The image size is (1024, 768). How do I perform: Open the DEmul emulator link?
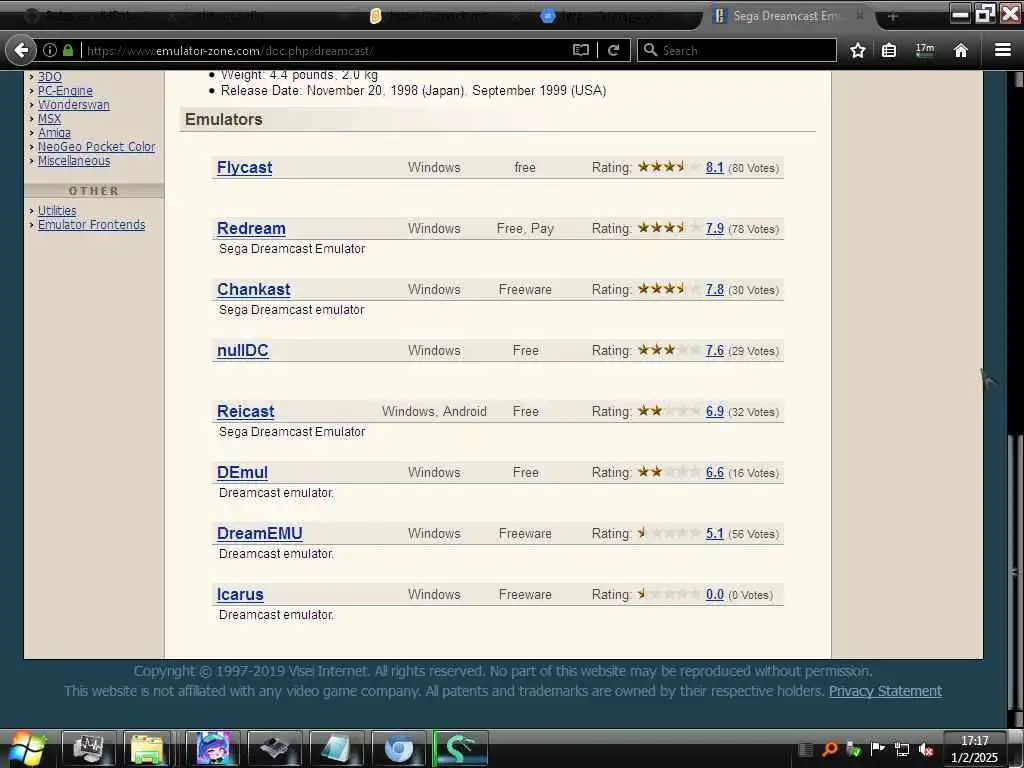[242, 472]
